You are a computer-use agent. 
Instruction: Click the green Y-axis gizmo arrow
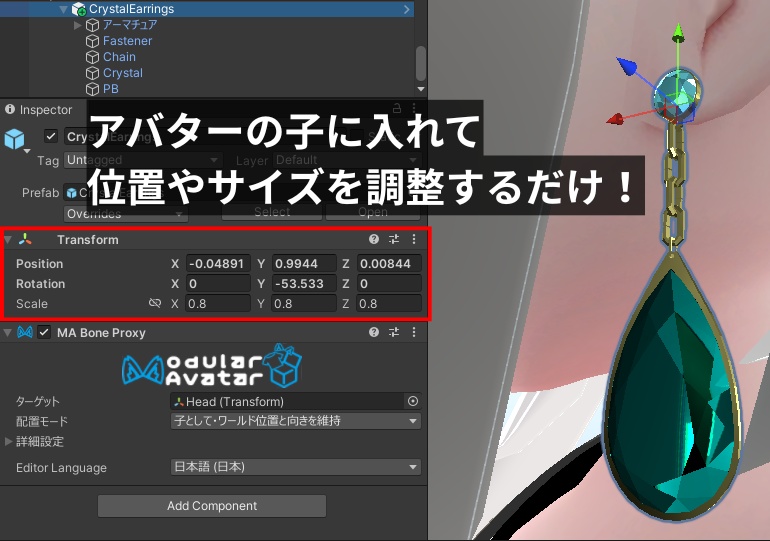coord(678,32)
